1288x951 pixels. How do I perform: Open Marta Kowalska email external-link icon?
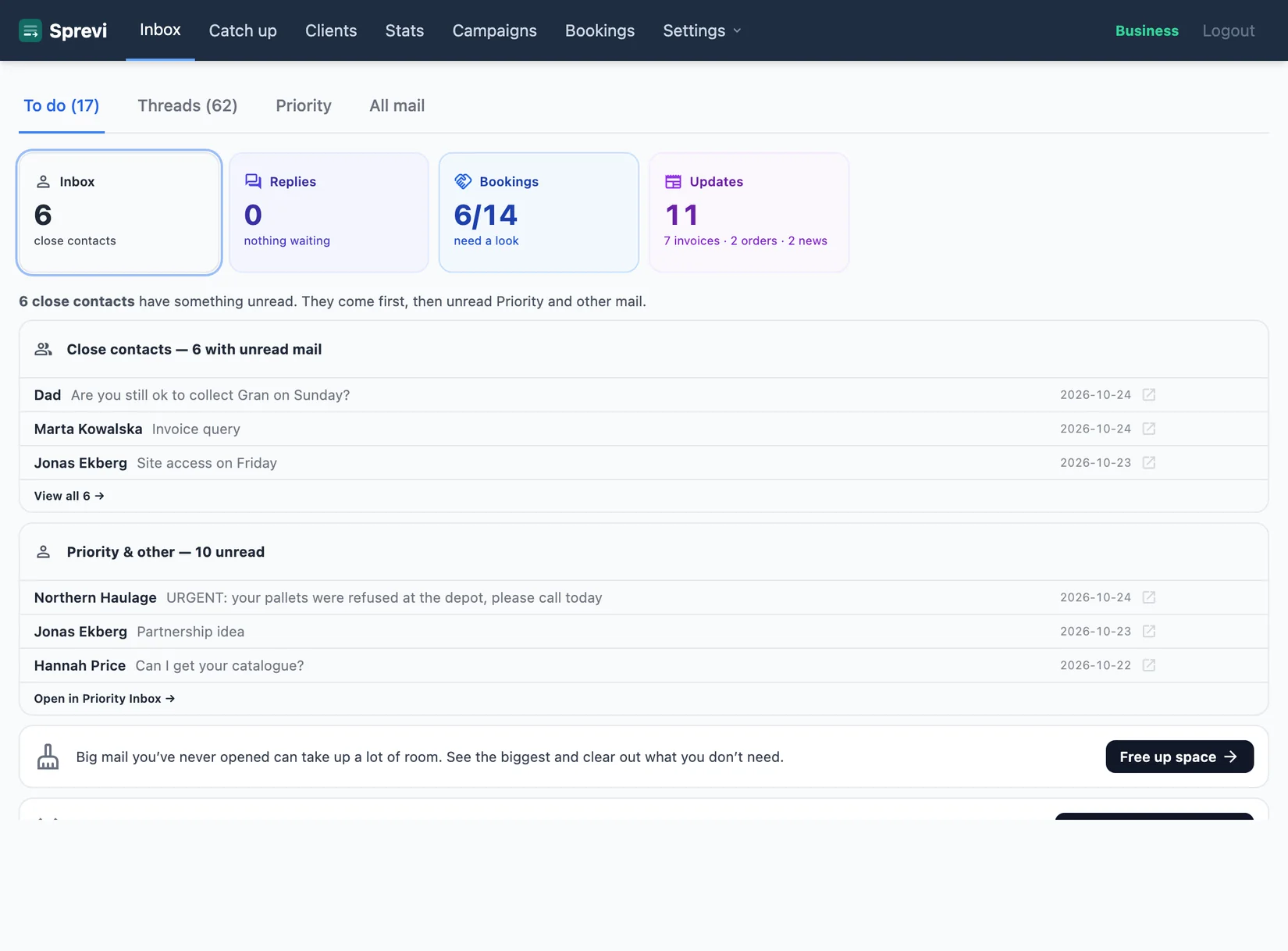point(1148,429)
